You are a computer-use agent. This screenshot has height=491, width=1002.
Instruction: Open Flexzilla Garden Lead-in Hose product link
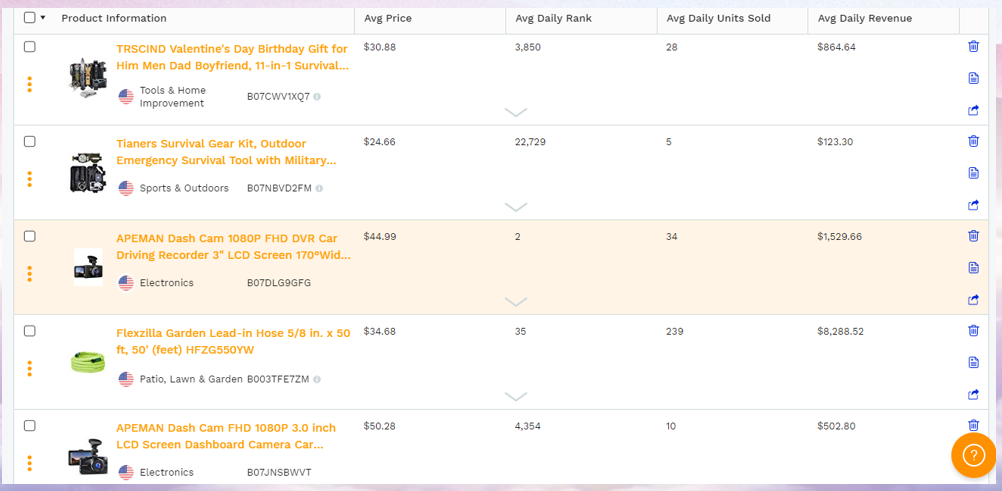[233, 341]
